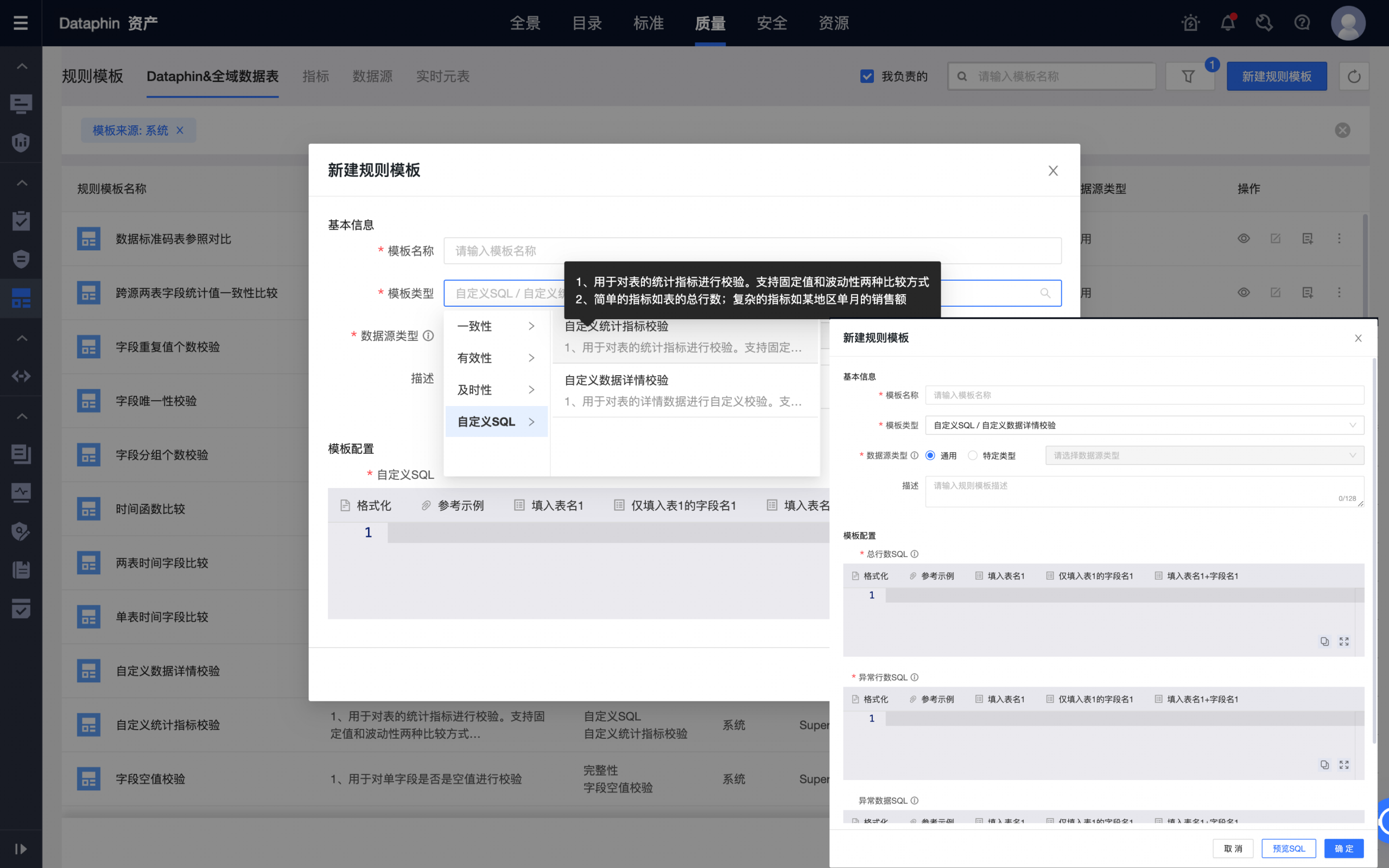Viewport: 1389px width, 868px height.
Task: Switch to the 标准 nav tab
Action: point(649,23)
